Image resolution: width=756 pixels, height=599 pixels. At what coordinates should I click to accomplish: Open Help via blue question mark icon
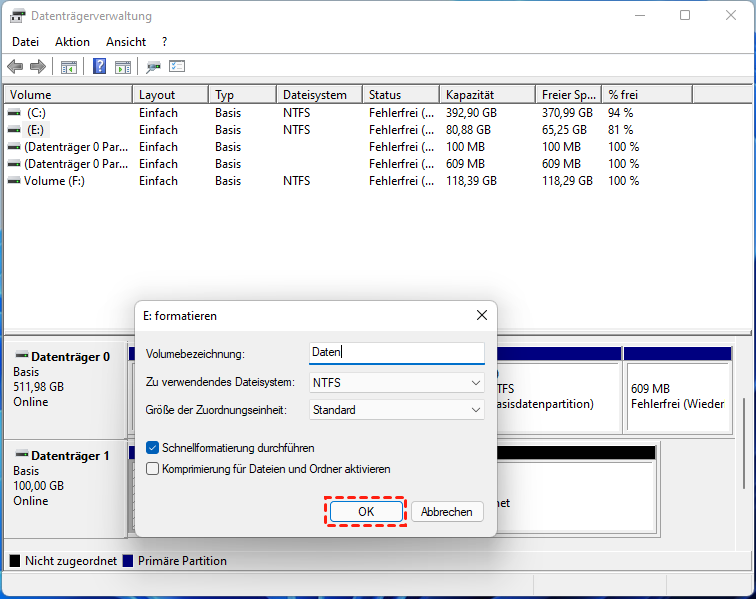tap(100, 67)
